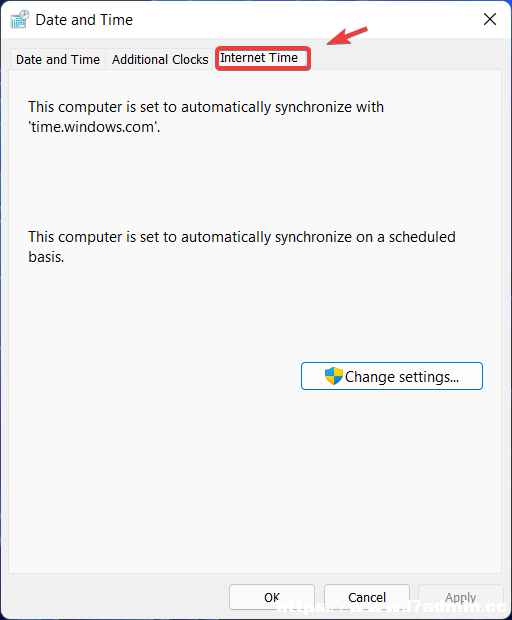Click the UAC shield icon on Change settings
The image size is (512, 620).
pos(334,376)
